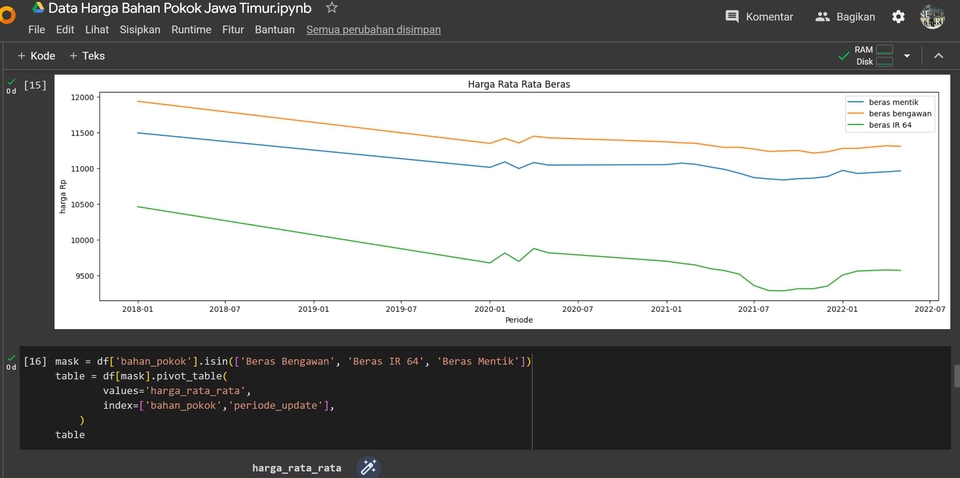Open the Colab logo home link
The height and width of the screenshot is (478, 960).
(x=7, y=15)
